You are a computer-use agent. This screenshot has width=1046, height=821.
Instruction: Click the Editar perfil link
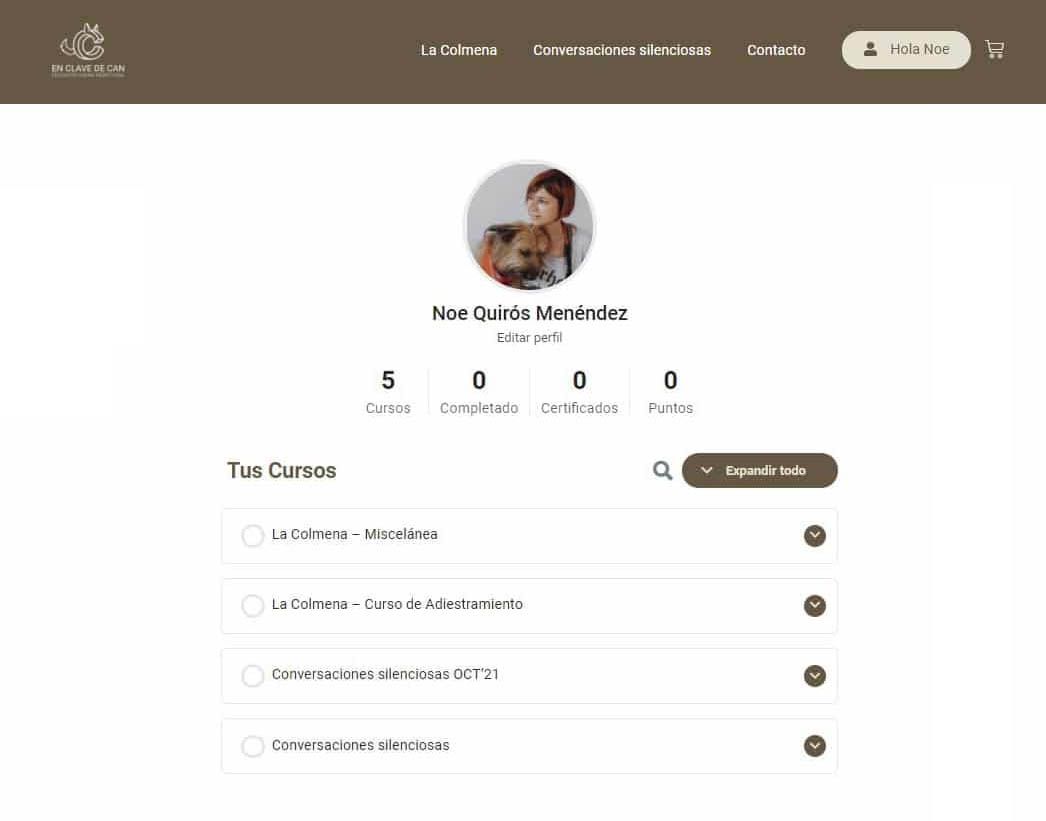tap(529, 337)
